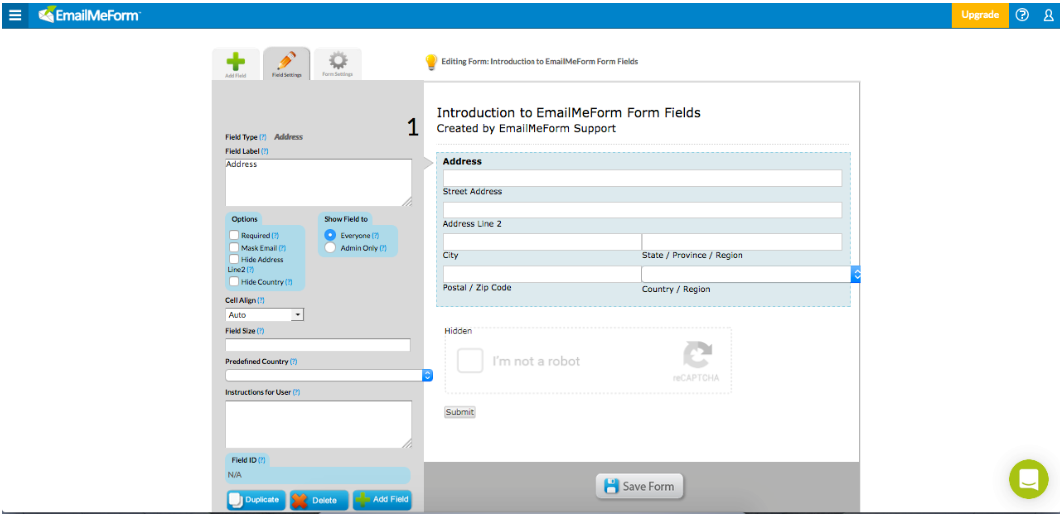Check the I'm not a robot box
Viewport: 1060px width, 516px height.
point(470,360)
